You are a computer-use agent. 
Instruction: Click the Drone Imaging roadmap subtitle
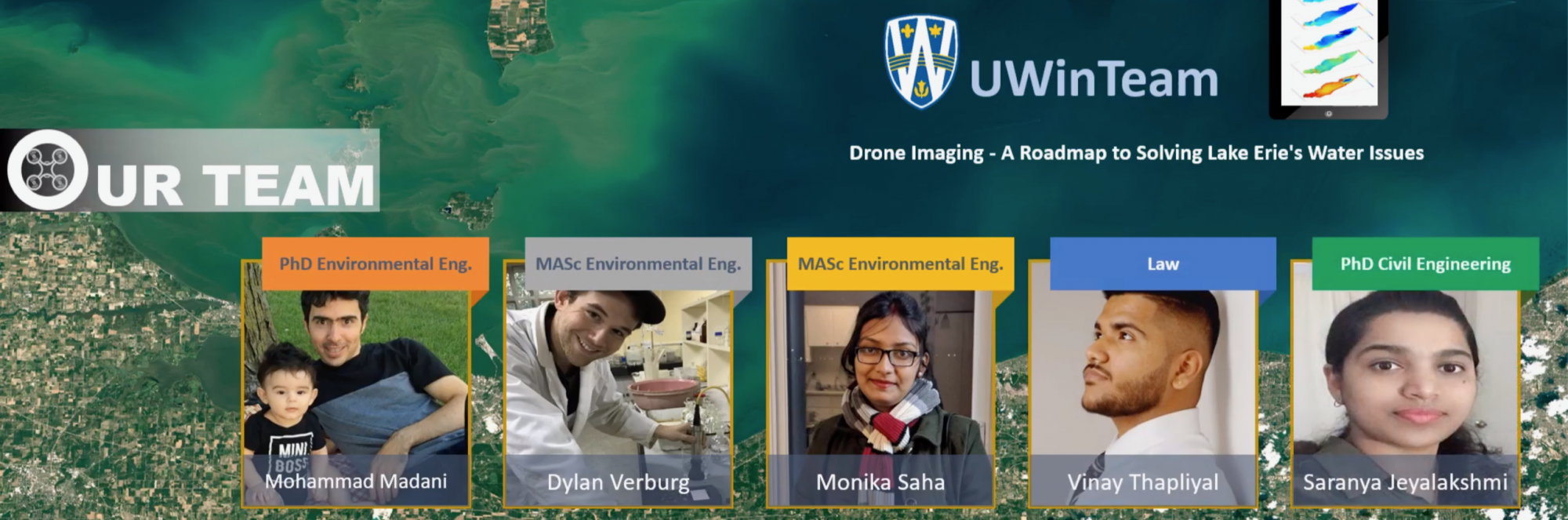click(1137, 153)
